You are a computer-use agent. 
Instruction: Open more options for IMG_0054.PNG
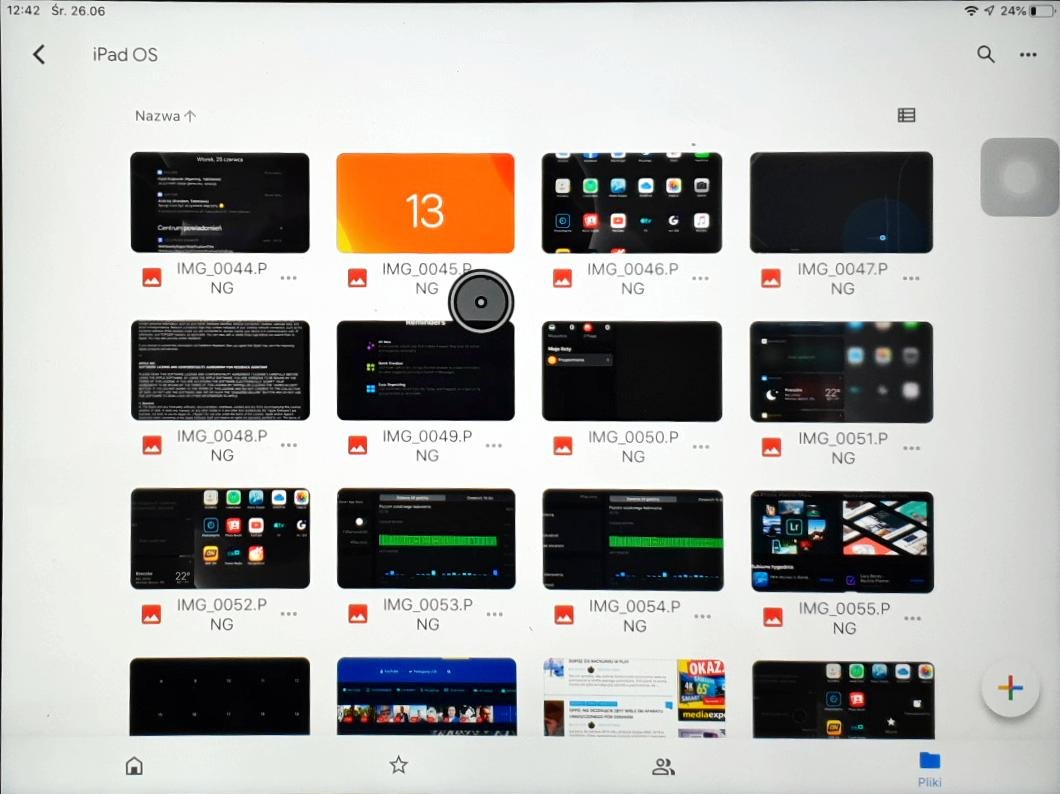pos(702,616)
